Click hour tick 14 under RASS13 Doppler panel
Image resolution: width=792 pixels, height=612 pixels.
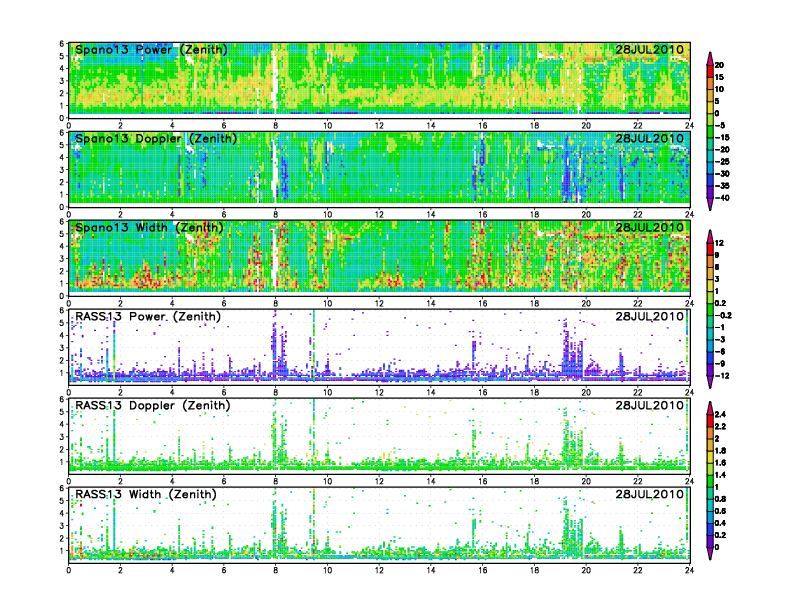pos(431,481)
